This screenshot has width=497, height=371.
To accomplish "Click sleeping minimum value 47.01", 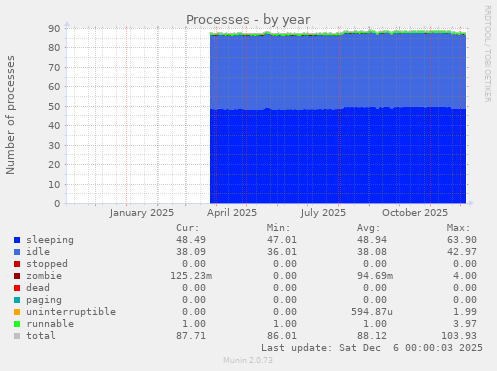I will (x=282, y=240).
